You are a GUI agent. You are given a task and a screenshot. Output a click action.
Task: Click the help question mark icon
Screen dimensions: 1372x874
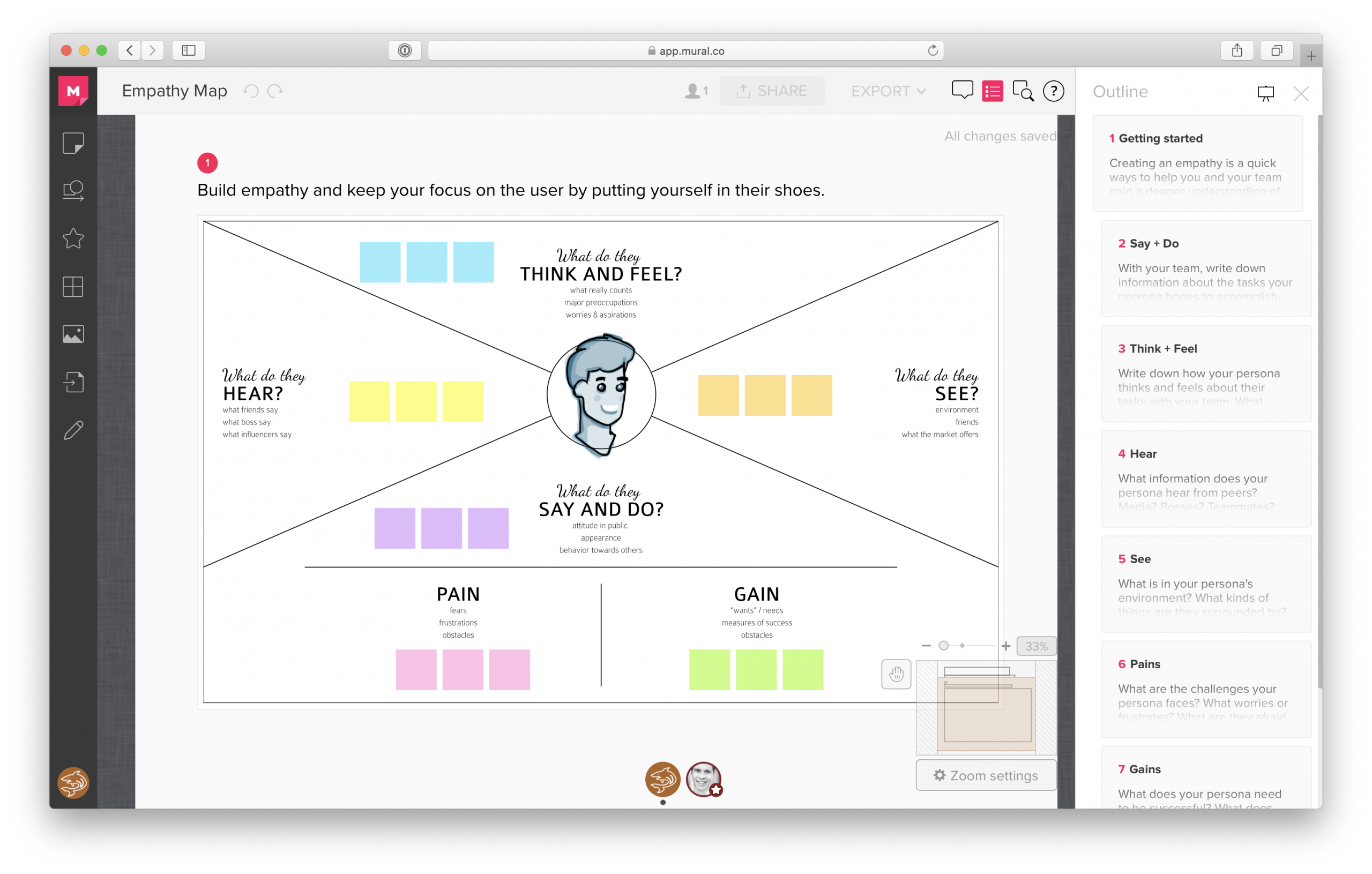point(1054,91)
